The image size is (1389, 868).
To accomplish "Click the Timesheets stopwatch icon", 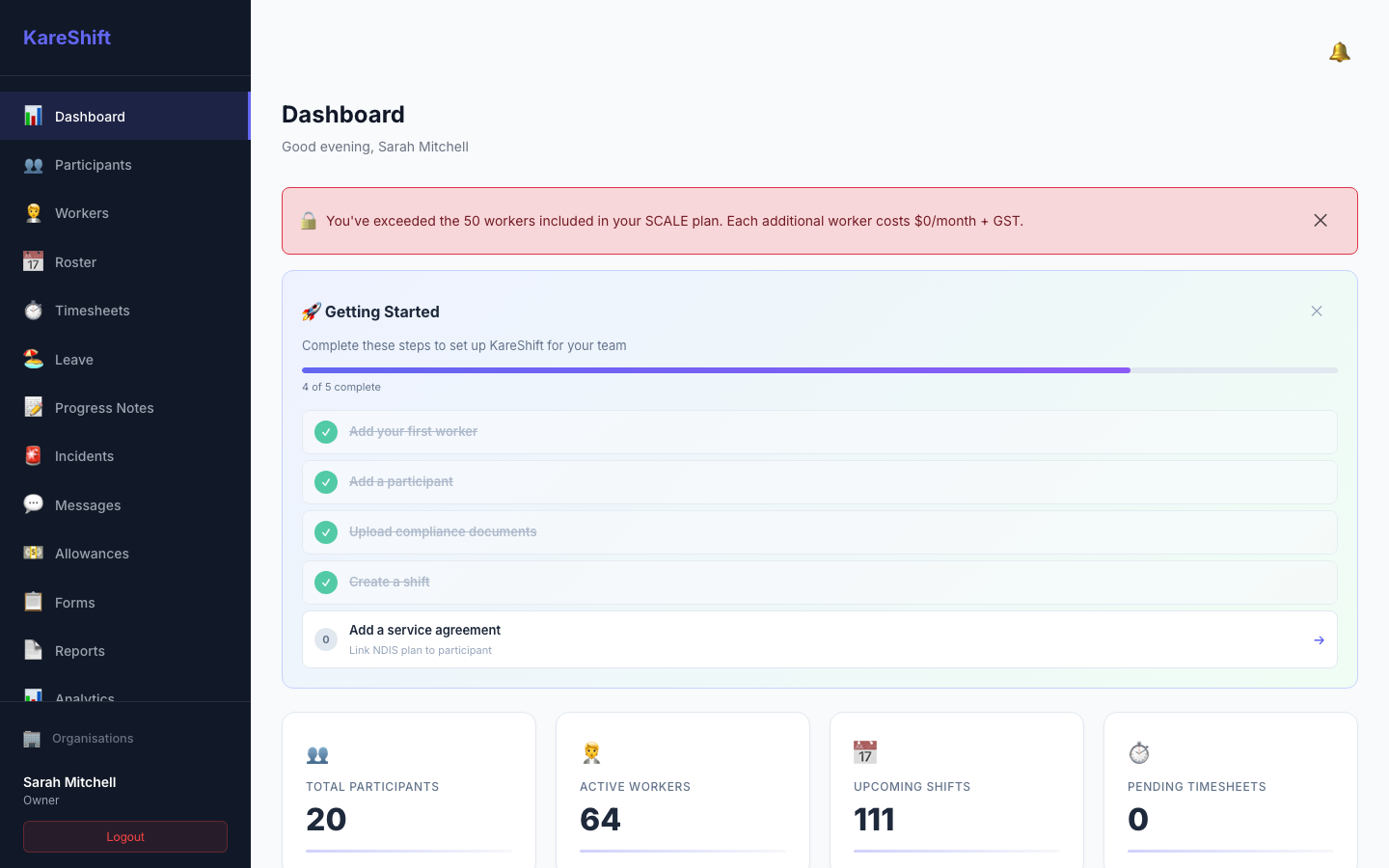I will (x=33, y=311).
